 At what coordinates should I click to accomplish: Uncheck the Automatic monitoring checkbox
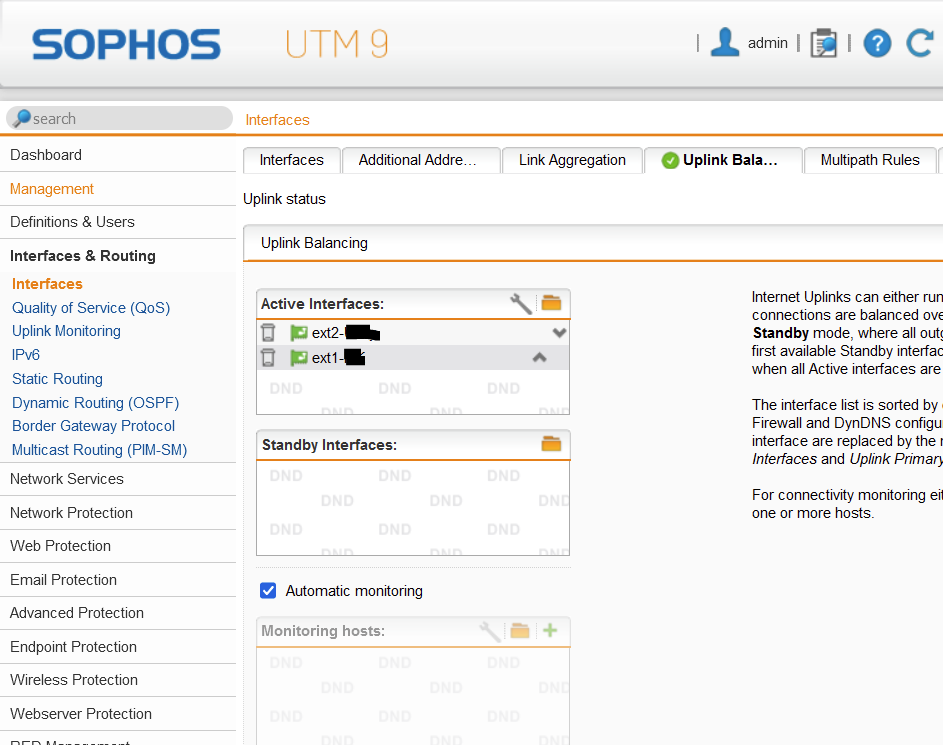click(x=268, y=591)
